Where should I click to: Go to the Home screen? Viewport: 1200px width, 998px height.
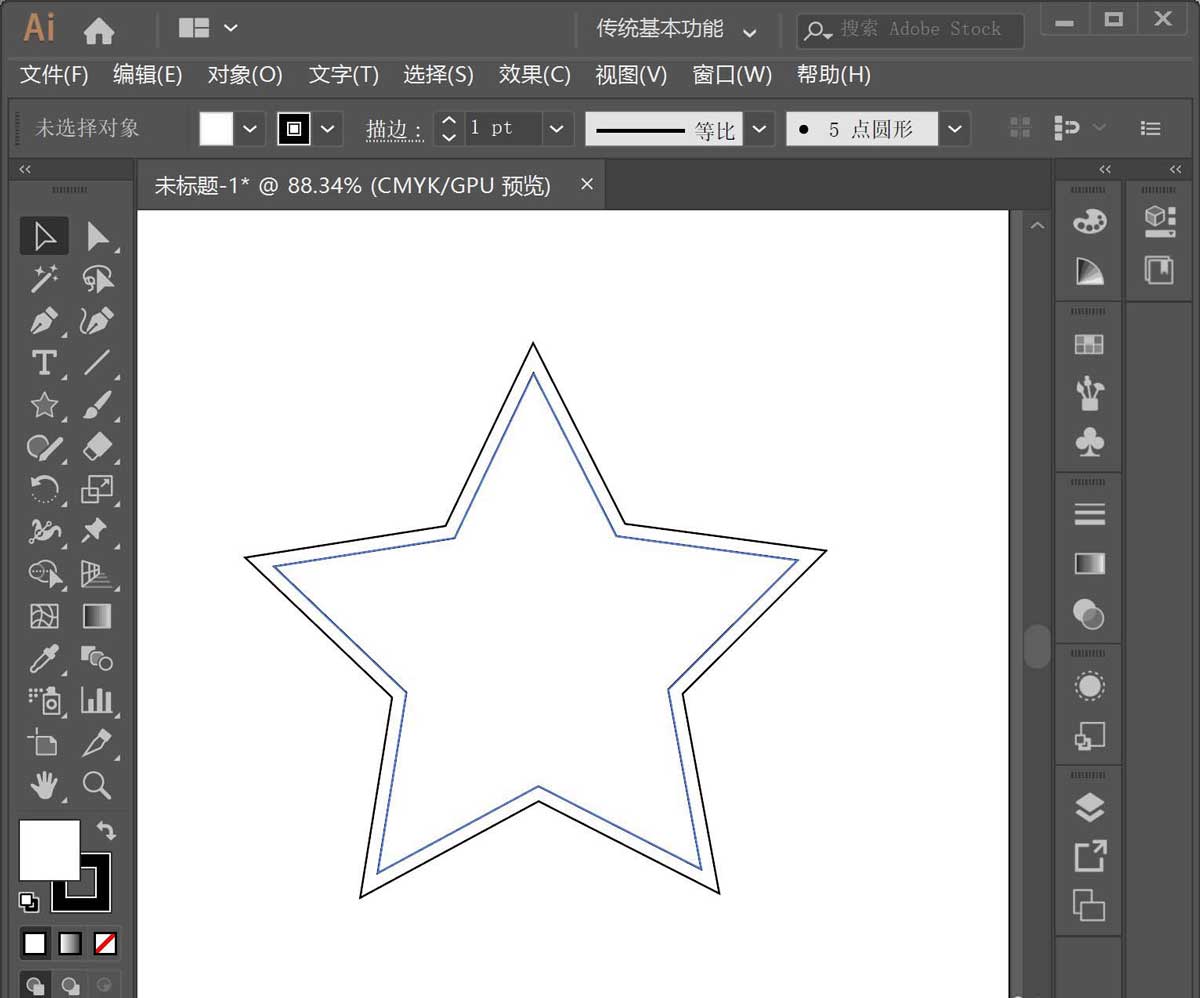click(98, 30)
